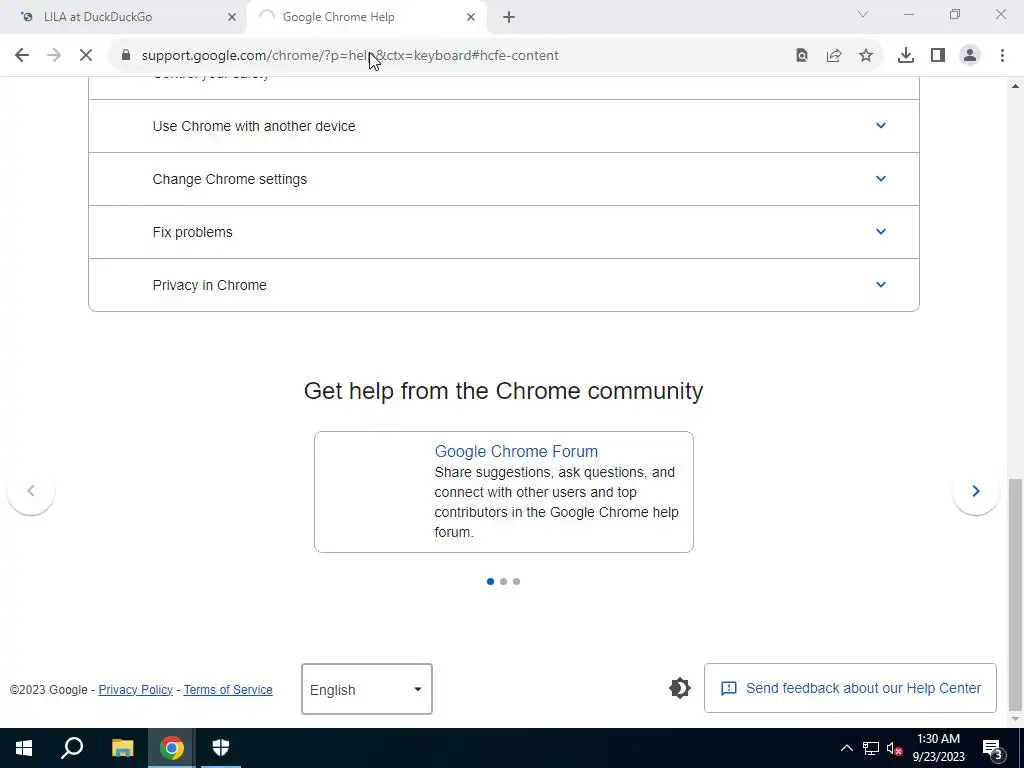Stop loading the page

point(86,56)
